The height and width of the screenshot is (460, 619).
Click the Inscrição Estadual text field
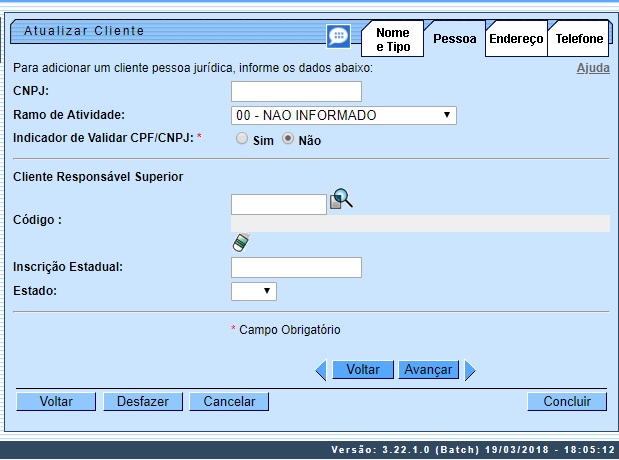point(295,267)
